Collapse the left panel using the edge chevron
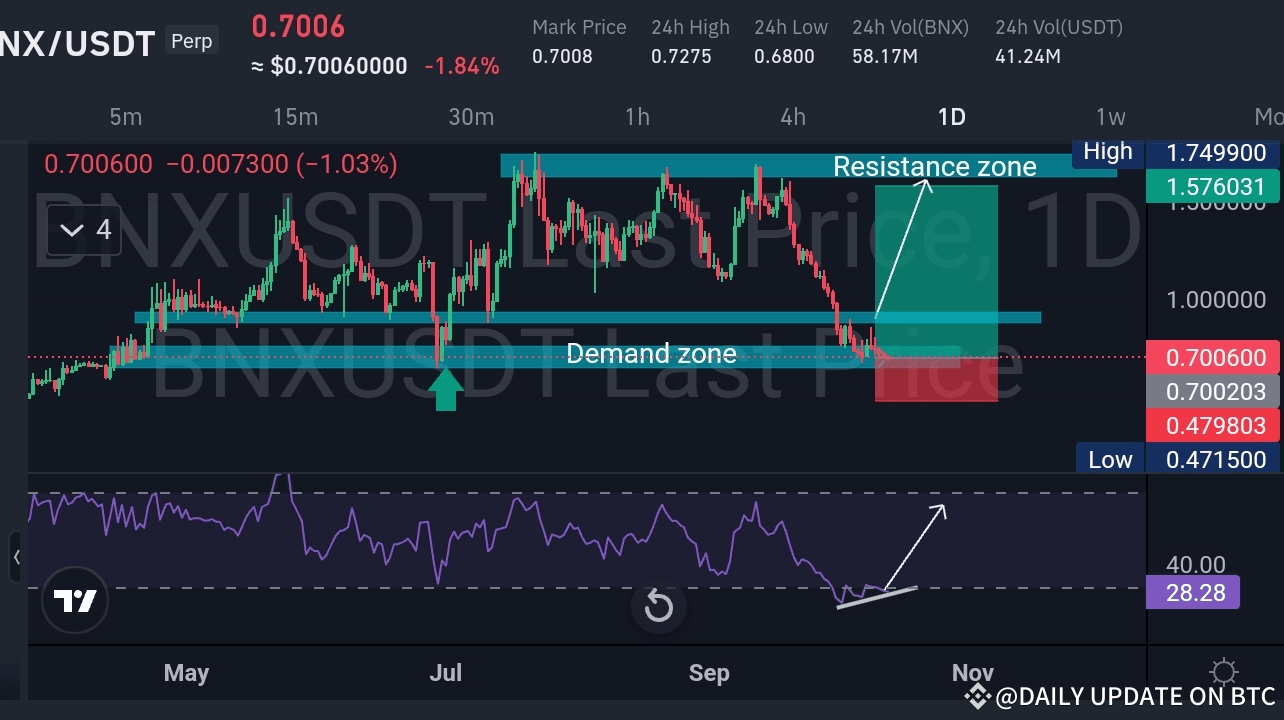The width and height of the screenshot is (1284, 720). click(x=19, y=558)
